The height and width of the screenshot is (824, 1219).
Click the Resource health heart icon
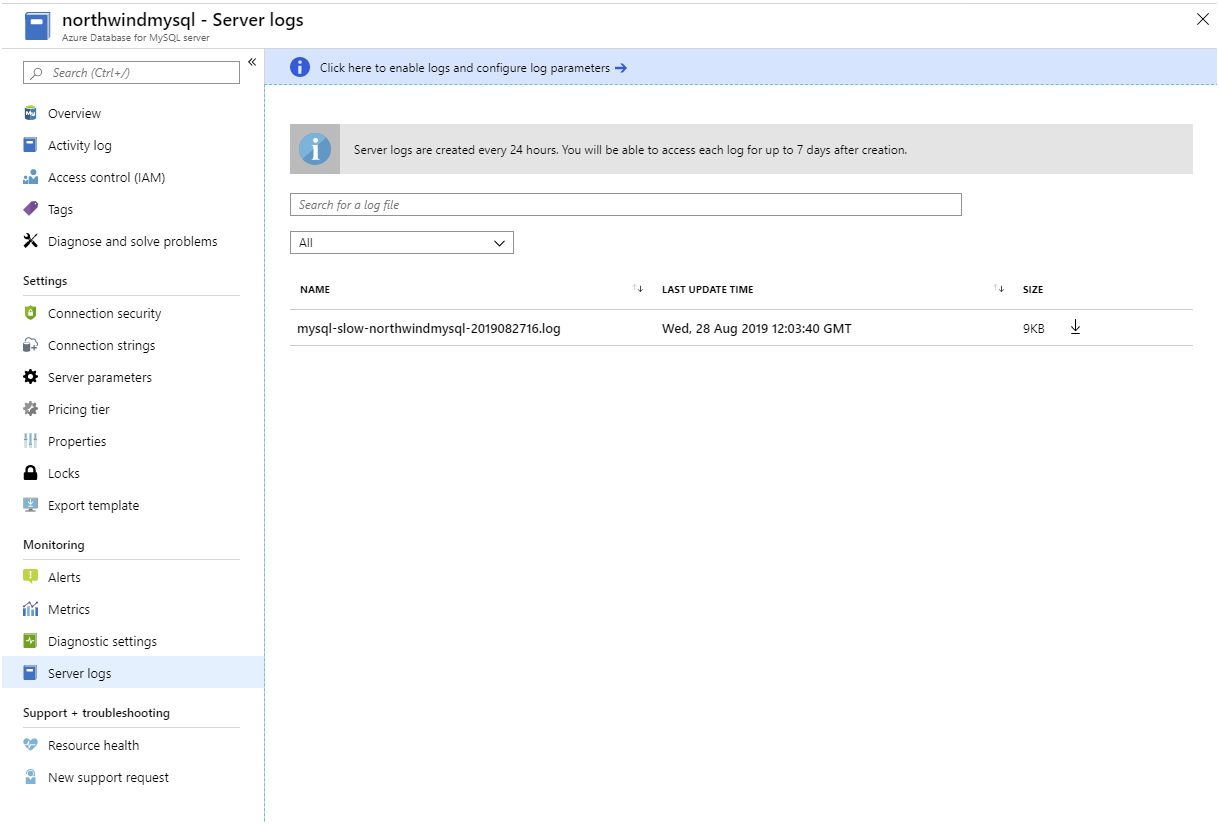click(x=30, y=745)
